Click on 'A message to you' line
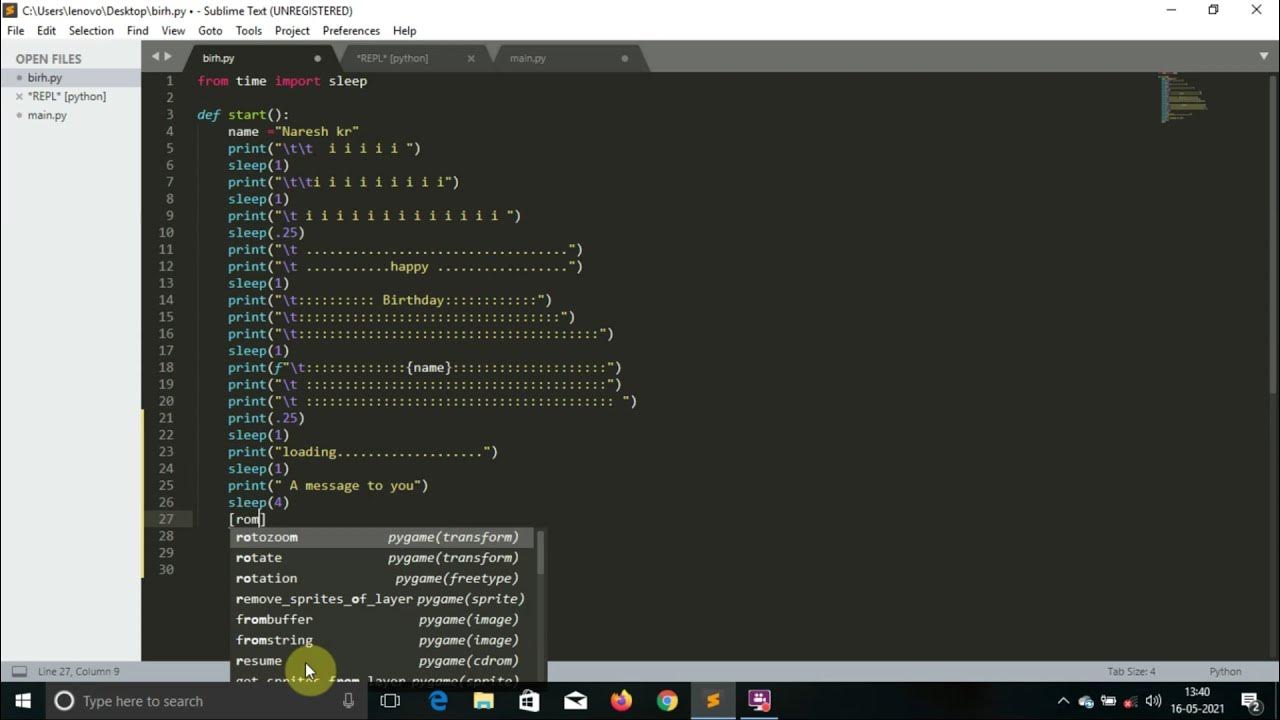 click(327, 485)
